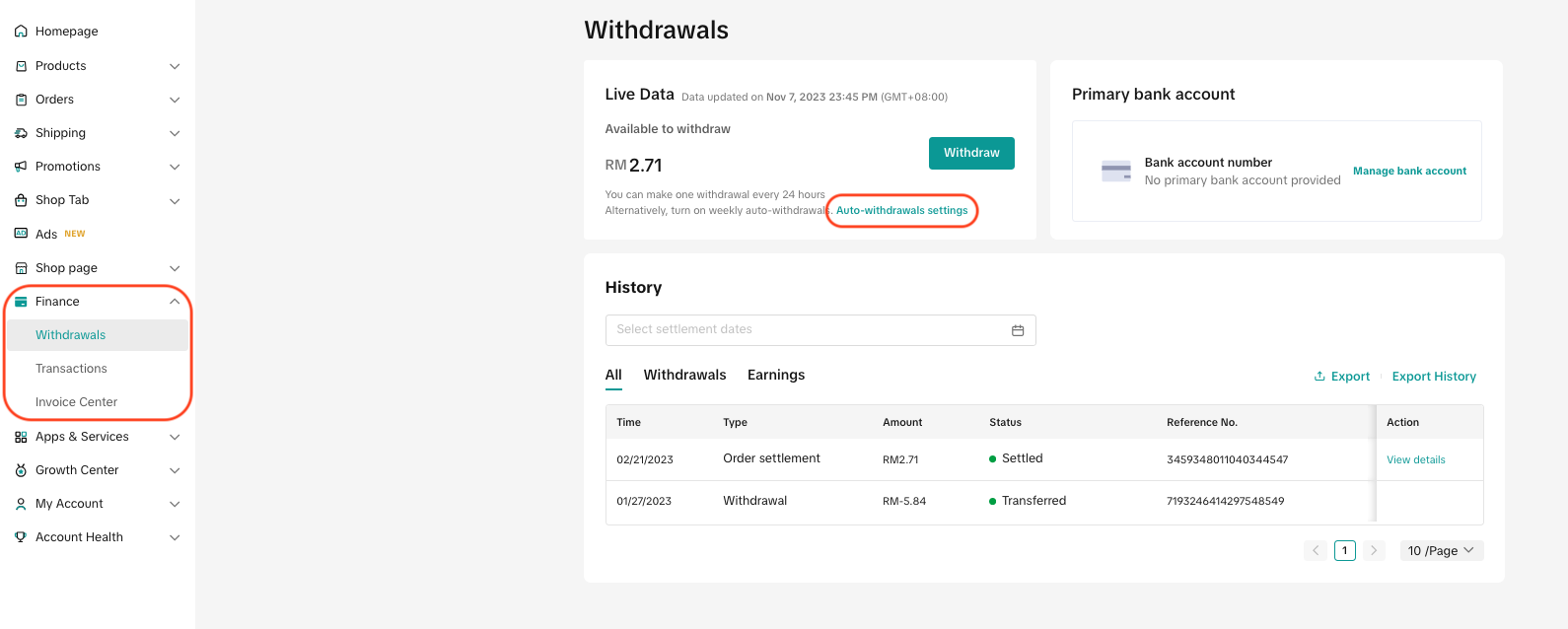Expand the Promotions menu chevron

175,167
